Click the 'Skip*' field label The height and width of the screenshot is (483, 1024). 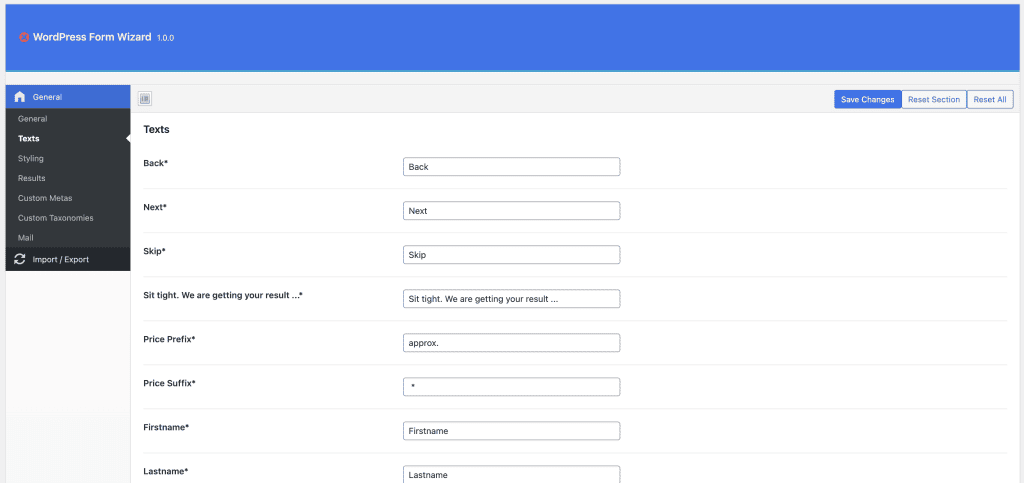154,251
